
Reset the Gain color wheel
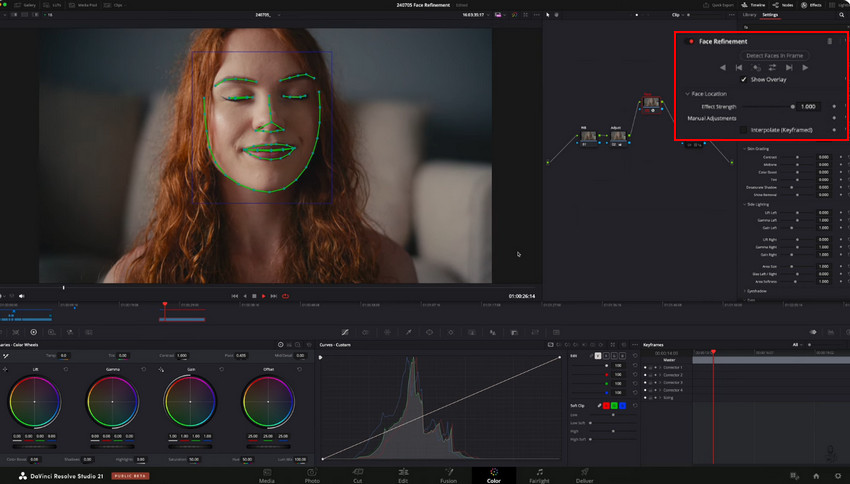point(222,369)
